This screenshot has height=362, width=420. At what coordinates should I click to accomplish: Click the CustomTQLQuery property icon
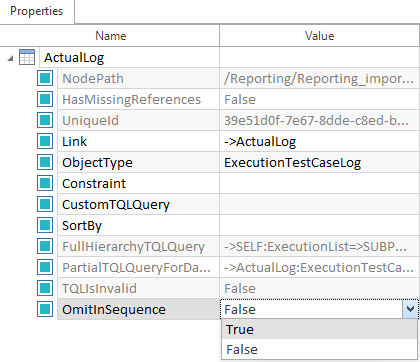tap(45, 204)
